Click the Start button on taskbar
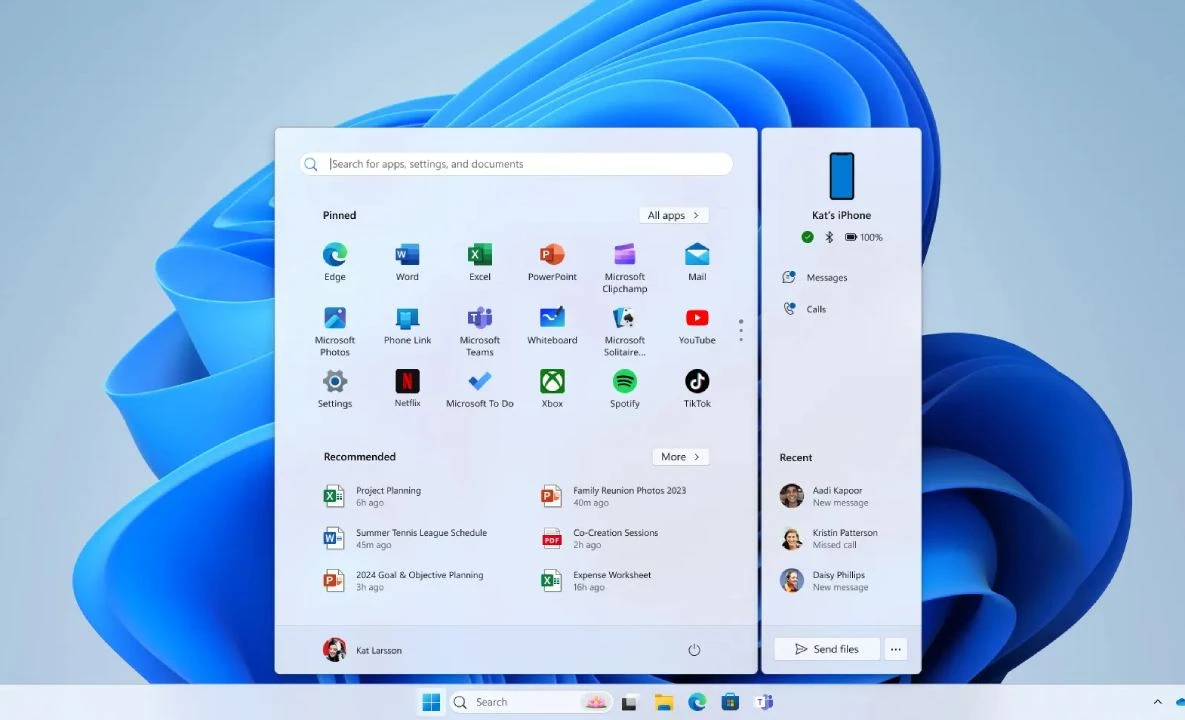The image size is (1185, 720). (x=431, y=703)
